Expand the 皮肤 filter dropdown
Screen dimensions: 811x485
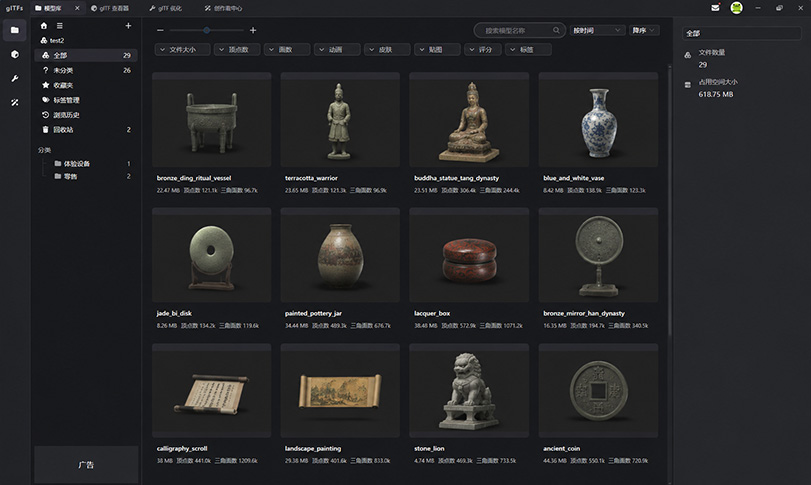click(x=387, y=50)
